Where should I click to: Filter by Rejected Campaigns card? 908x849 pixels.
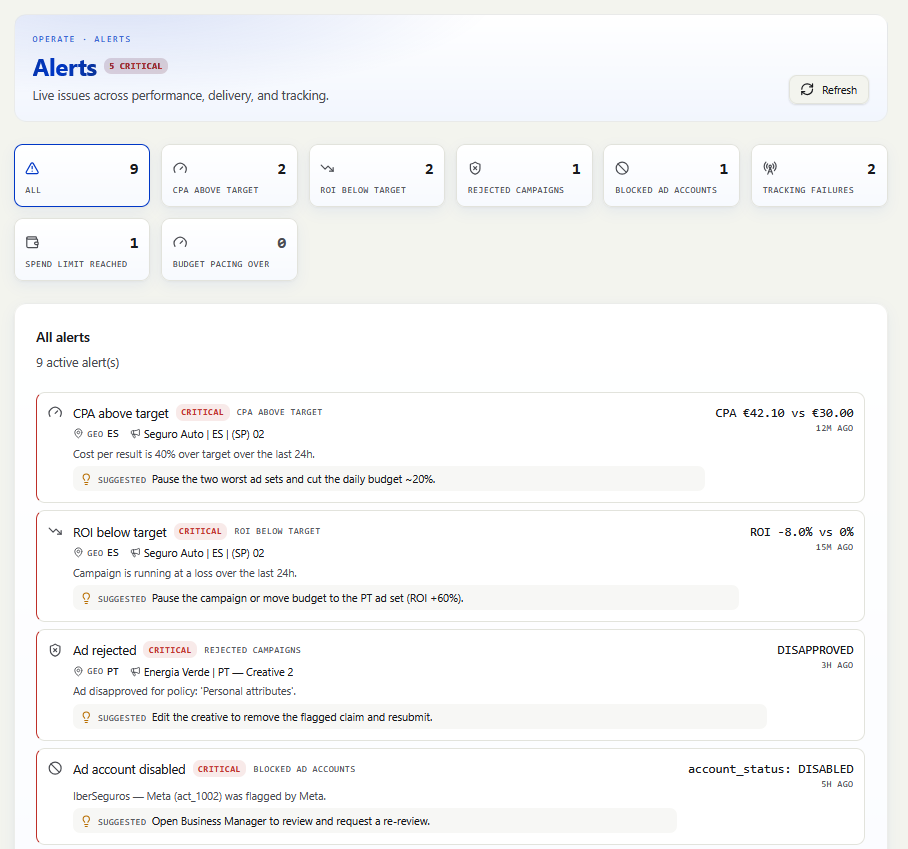[x=524, y=175]
